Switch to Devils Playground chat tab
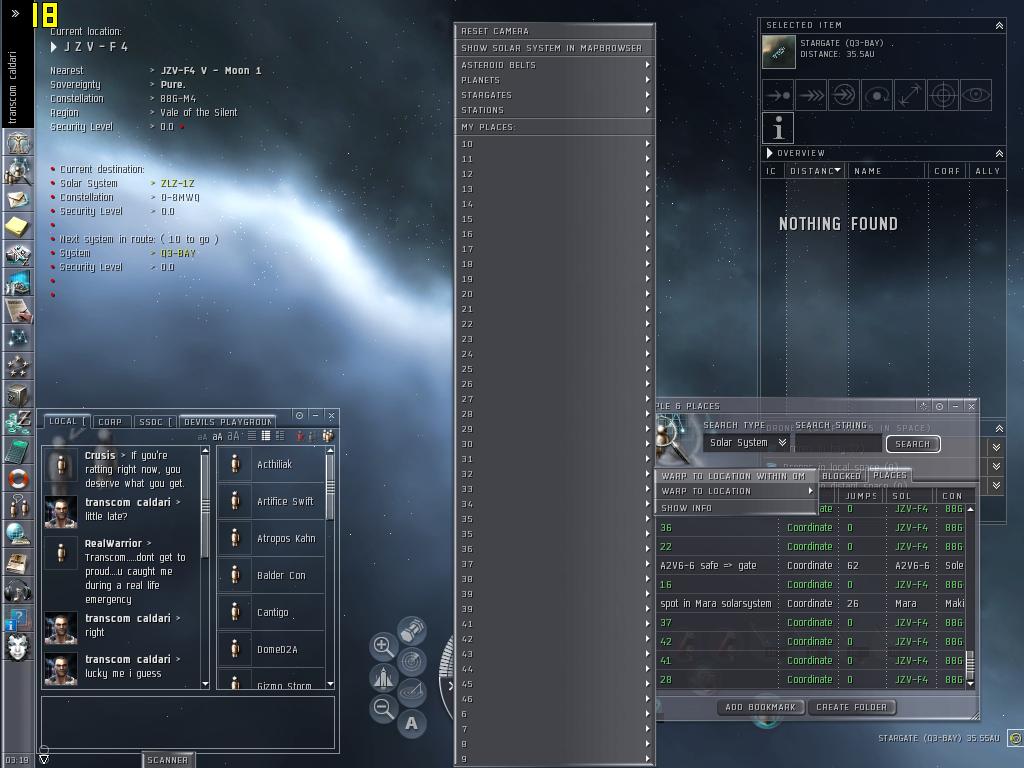The height and width of the screenshot is (768, 1024). pyautogui.click(x=227, y=422)
